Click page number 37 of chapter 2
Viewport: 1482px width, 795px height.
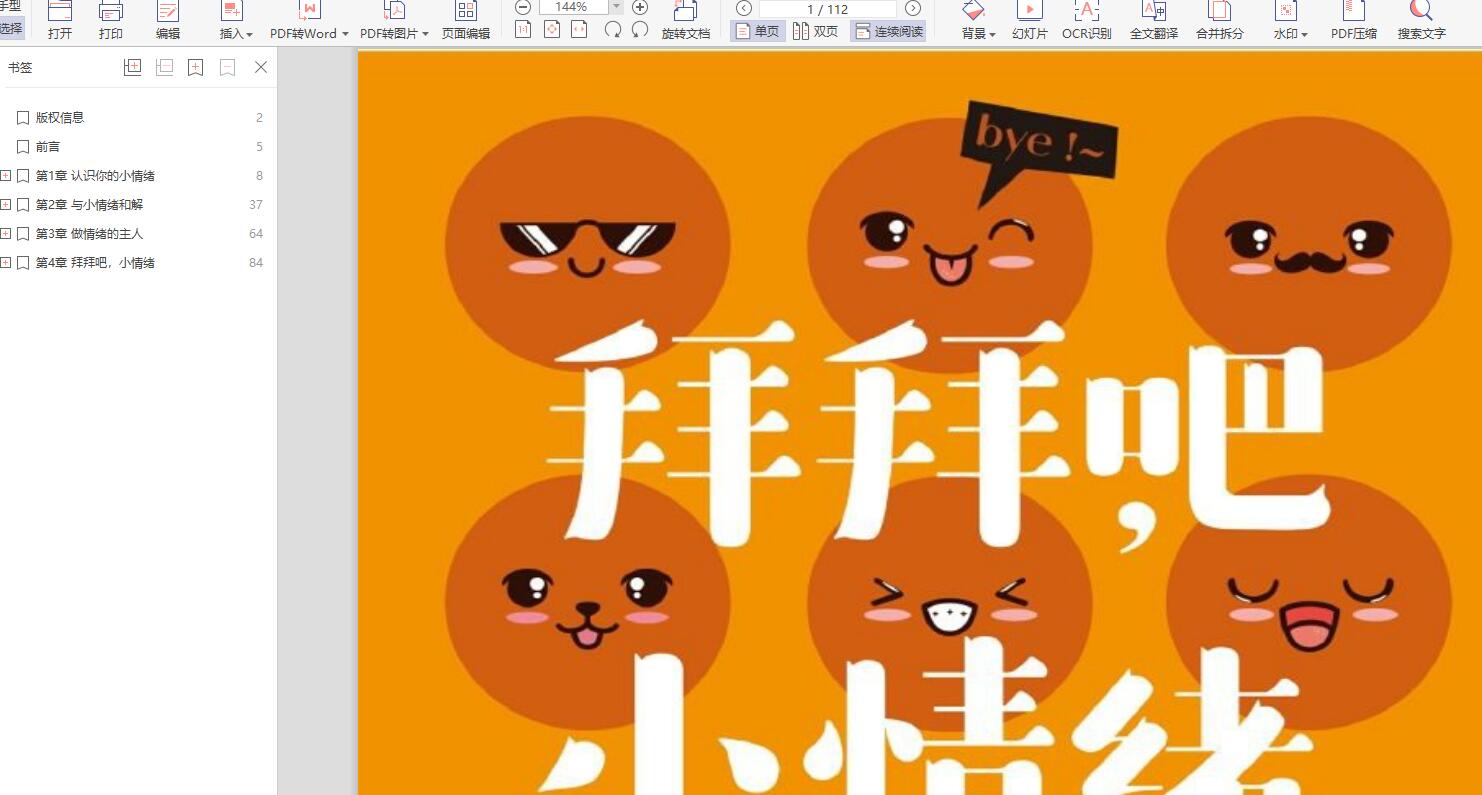(256, 205)
